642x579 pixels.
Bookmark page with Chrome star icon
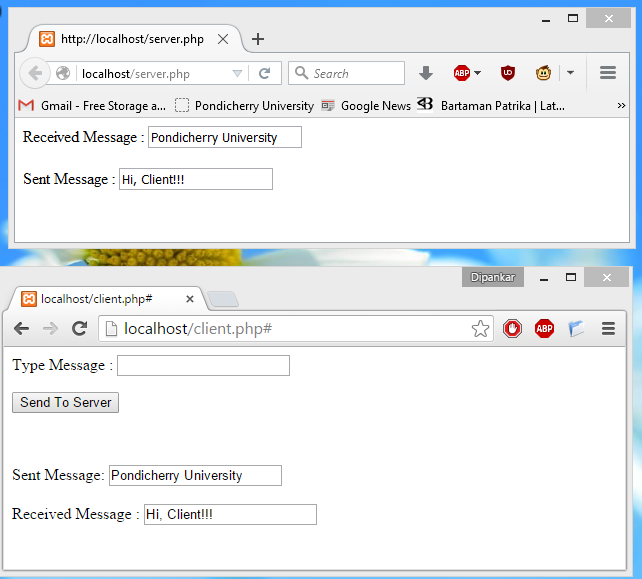[480, 328]
